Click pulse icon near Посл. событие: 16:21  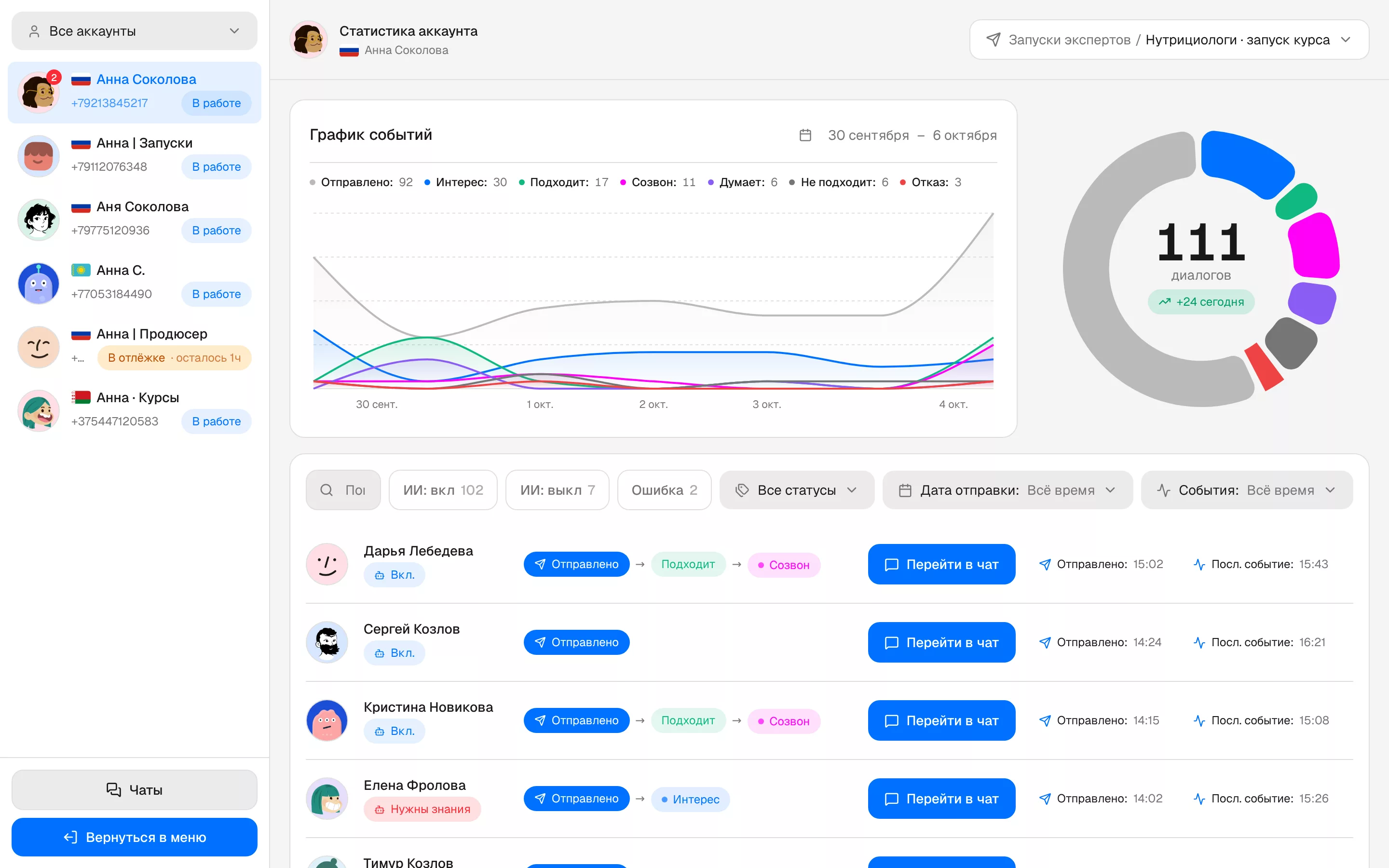(x=1199, y=642)
